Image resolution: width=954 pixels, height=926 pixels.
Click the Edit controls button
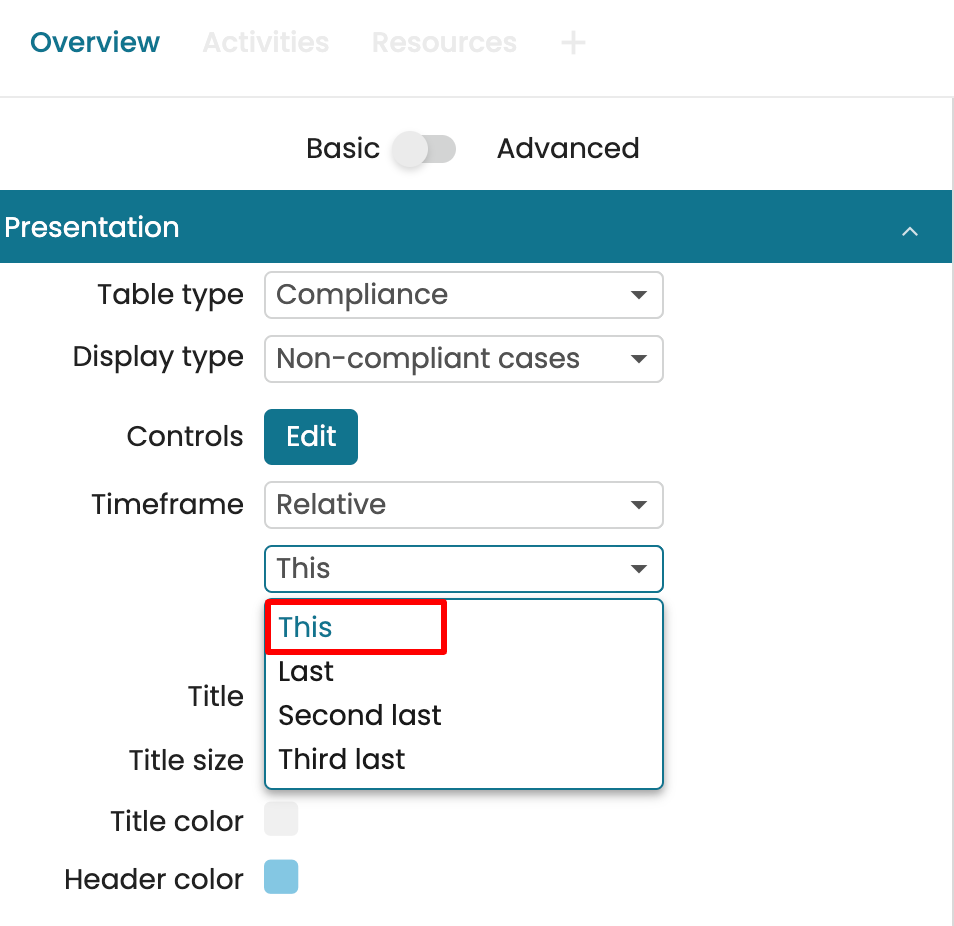point(311,437)
